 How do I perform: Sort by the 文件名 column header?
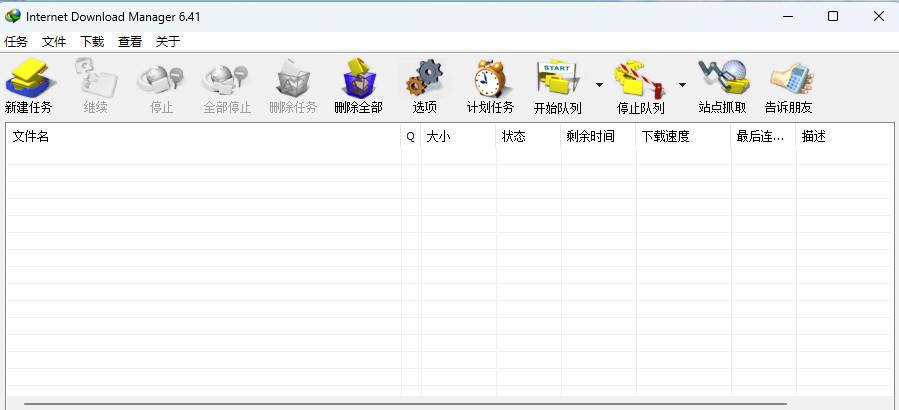[204, 136]
